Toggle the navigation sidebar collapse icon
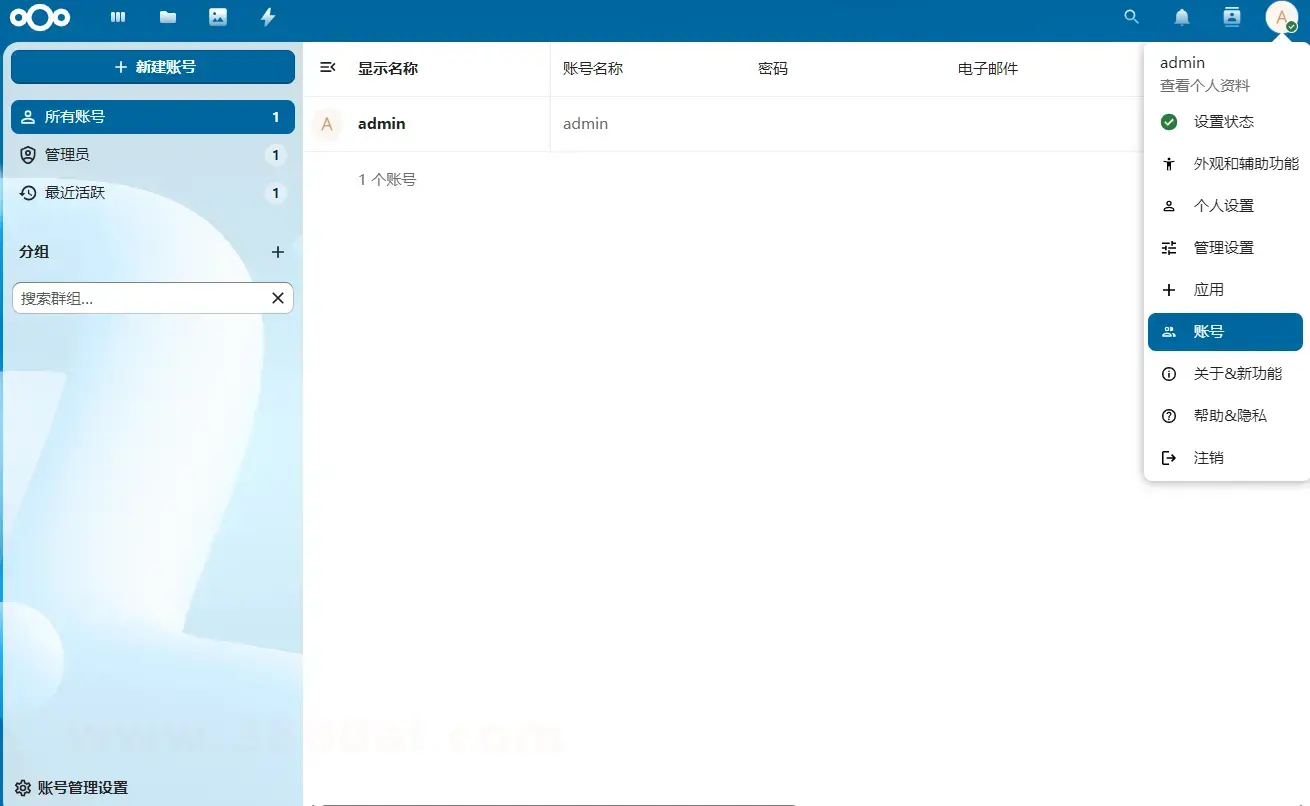The image size is (1310, 806). click(327, 67)
